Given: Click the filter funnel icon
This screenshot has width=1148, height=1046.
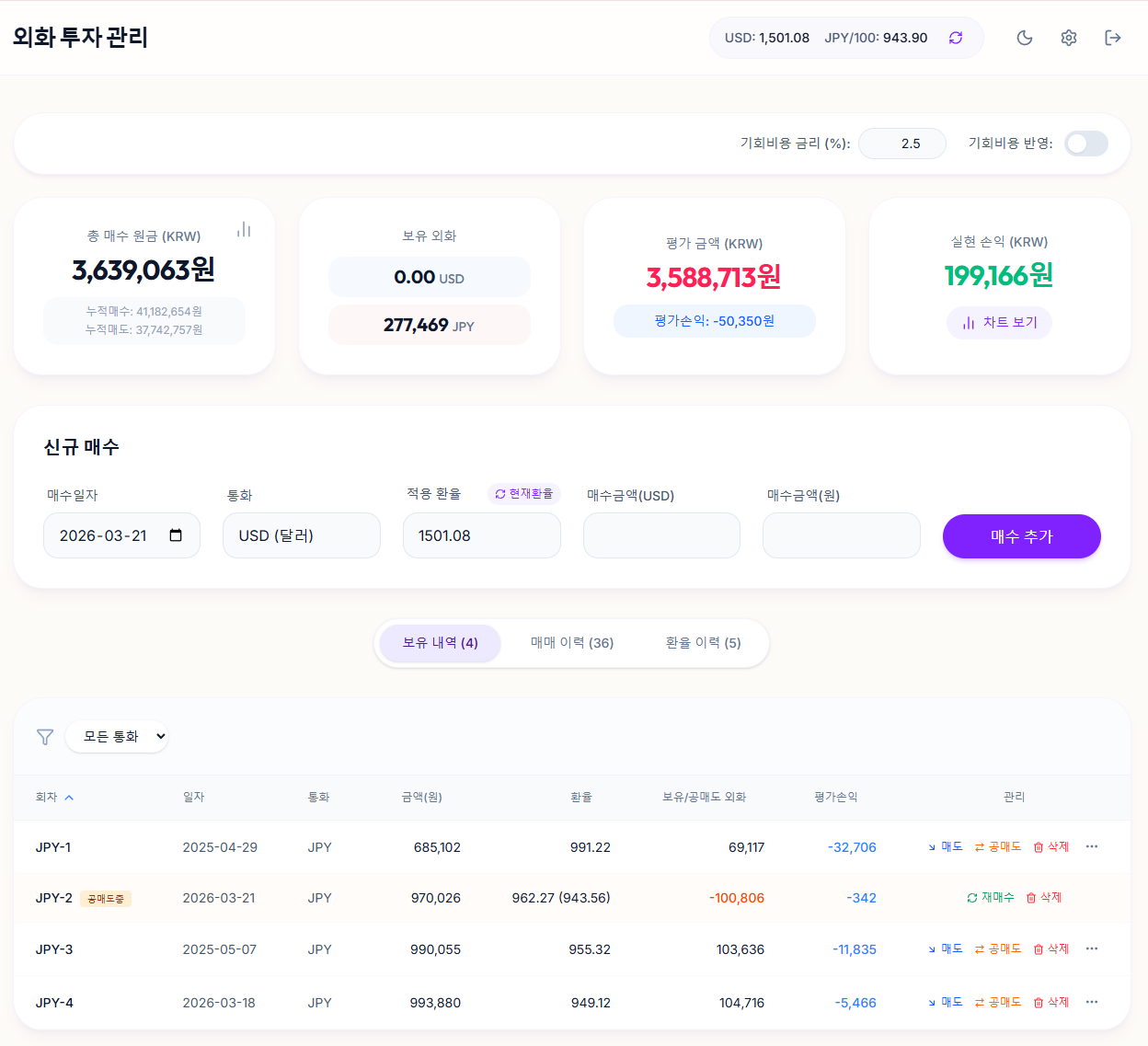Looking at the screenshot, I should coord(45,737).
